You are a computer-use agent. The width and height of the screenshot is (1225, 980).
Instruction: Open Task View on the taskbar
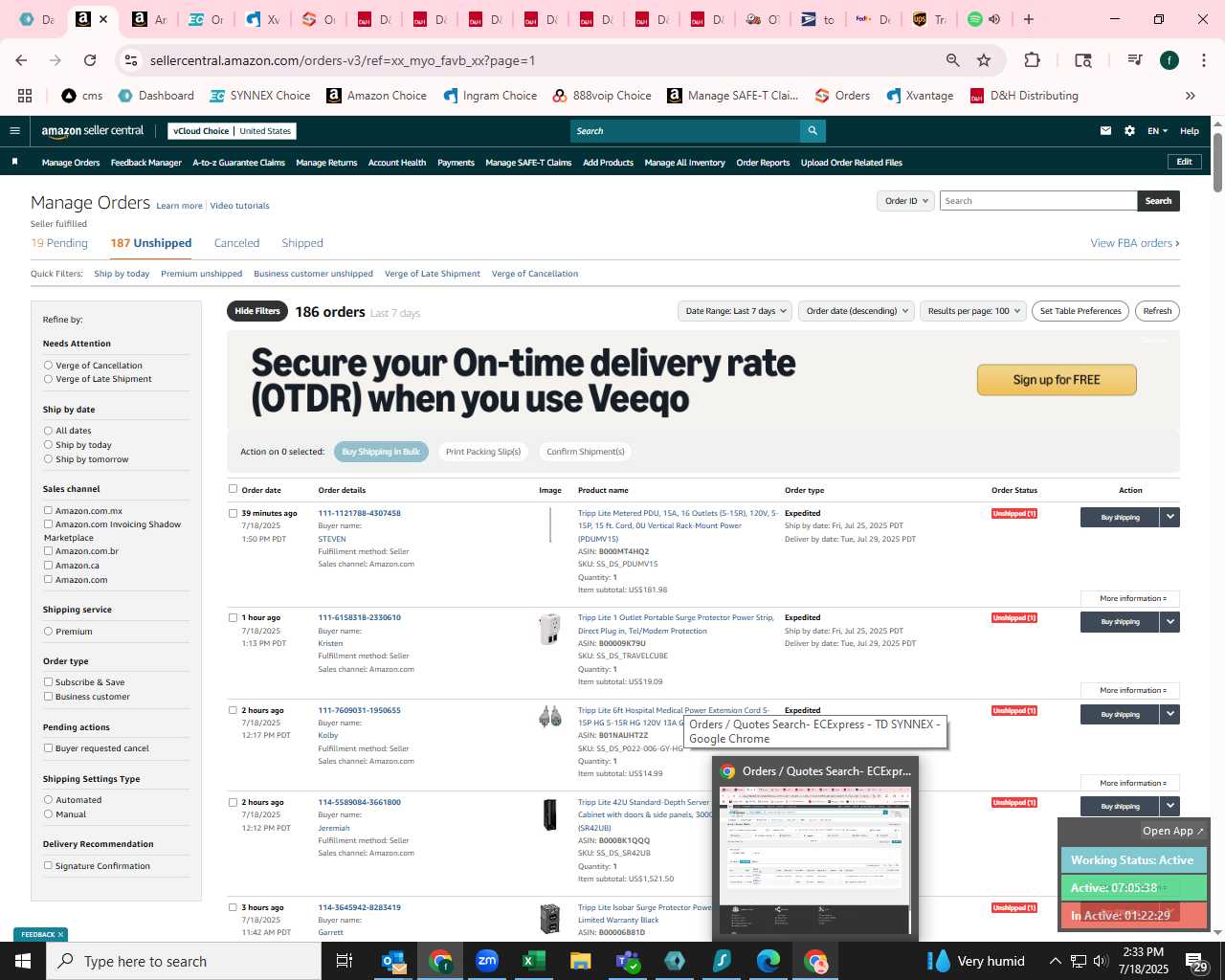[345, 961]
